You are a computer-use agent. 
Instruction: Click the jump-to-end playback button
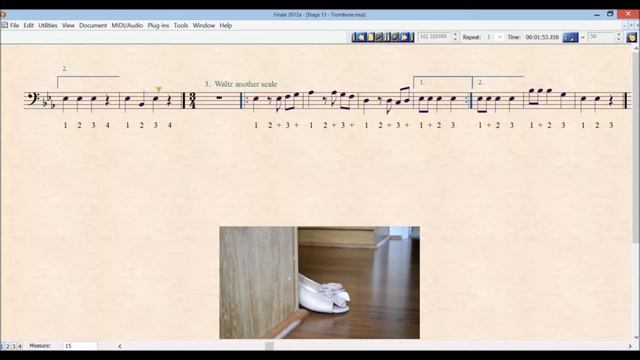click(x=411, y=37)
